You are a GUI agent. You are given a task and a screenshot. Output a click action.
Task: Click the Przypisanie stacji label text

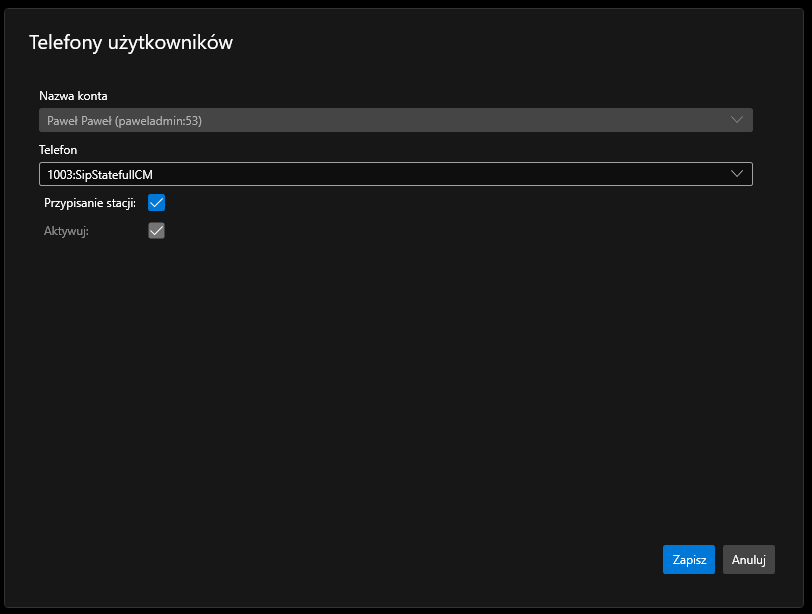tap(90, 203)
